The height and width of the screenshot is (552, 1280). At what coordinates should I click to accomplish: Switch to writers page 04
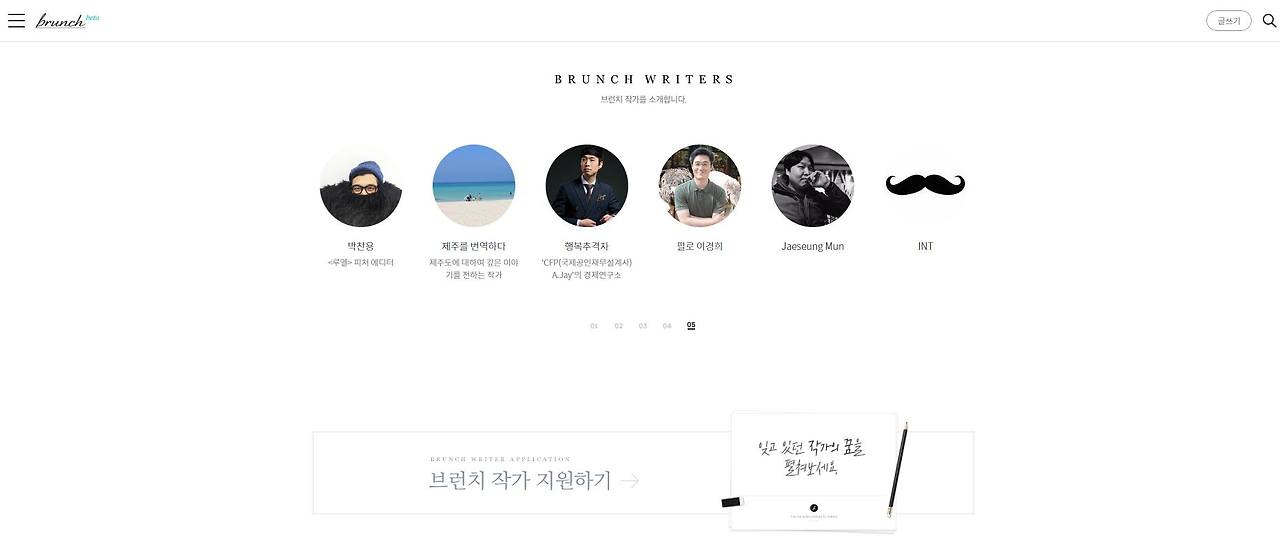pos(667,326)
